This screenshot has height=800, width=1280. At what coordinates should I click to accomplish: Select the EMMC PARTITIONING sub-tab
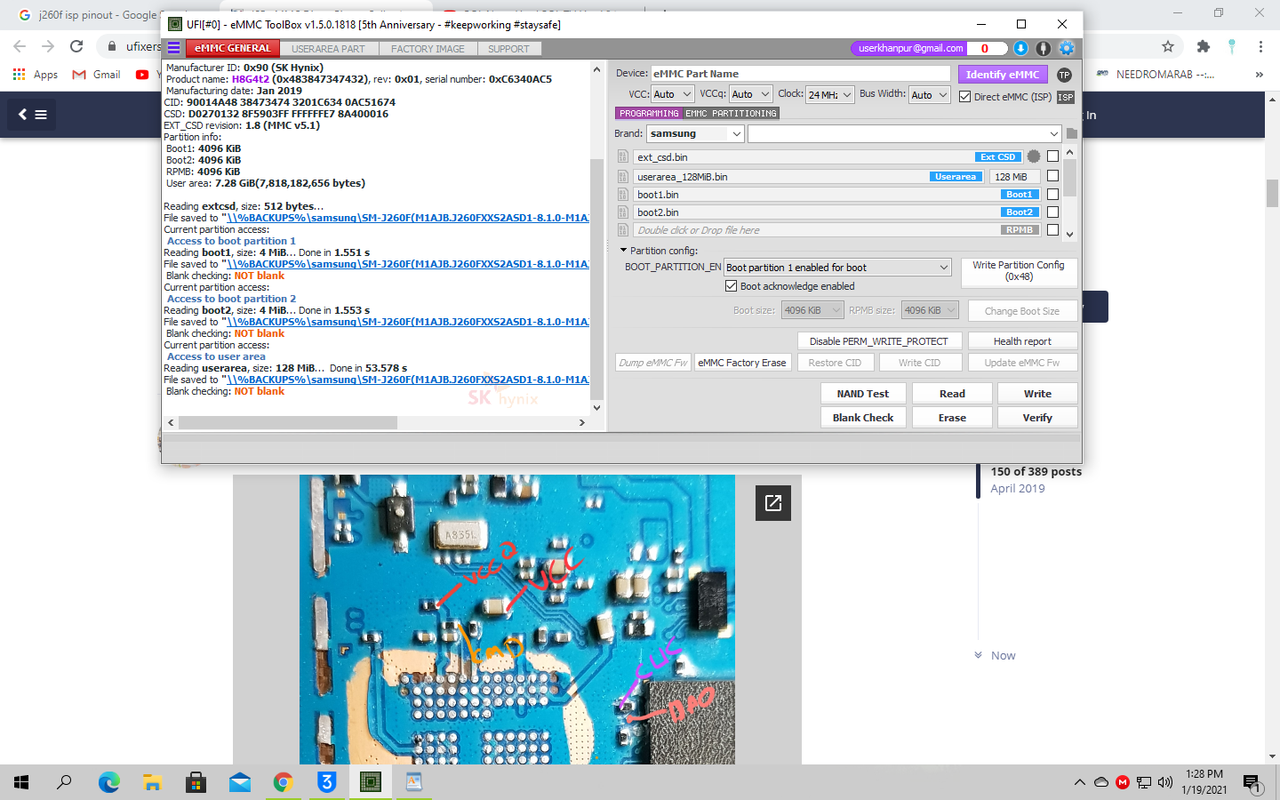tap(731, 113)
